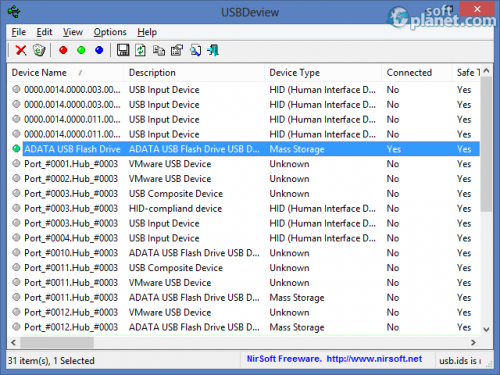The width and height of the screenshot is (500, 375).
Task: Click the vertical scrollbar down arrow
Action: tap(486, 329)
